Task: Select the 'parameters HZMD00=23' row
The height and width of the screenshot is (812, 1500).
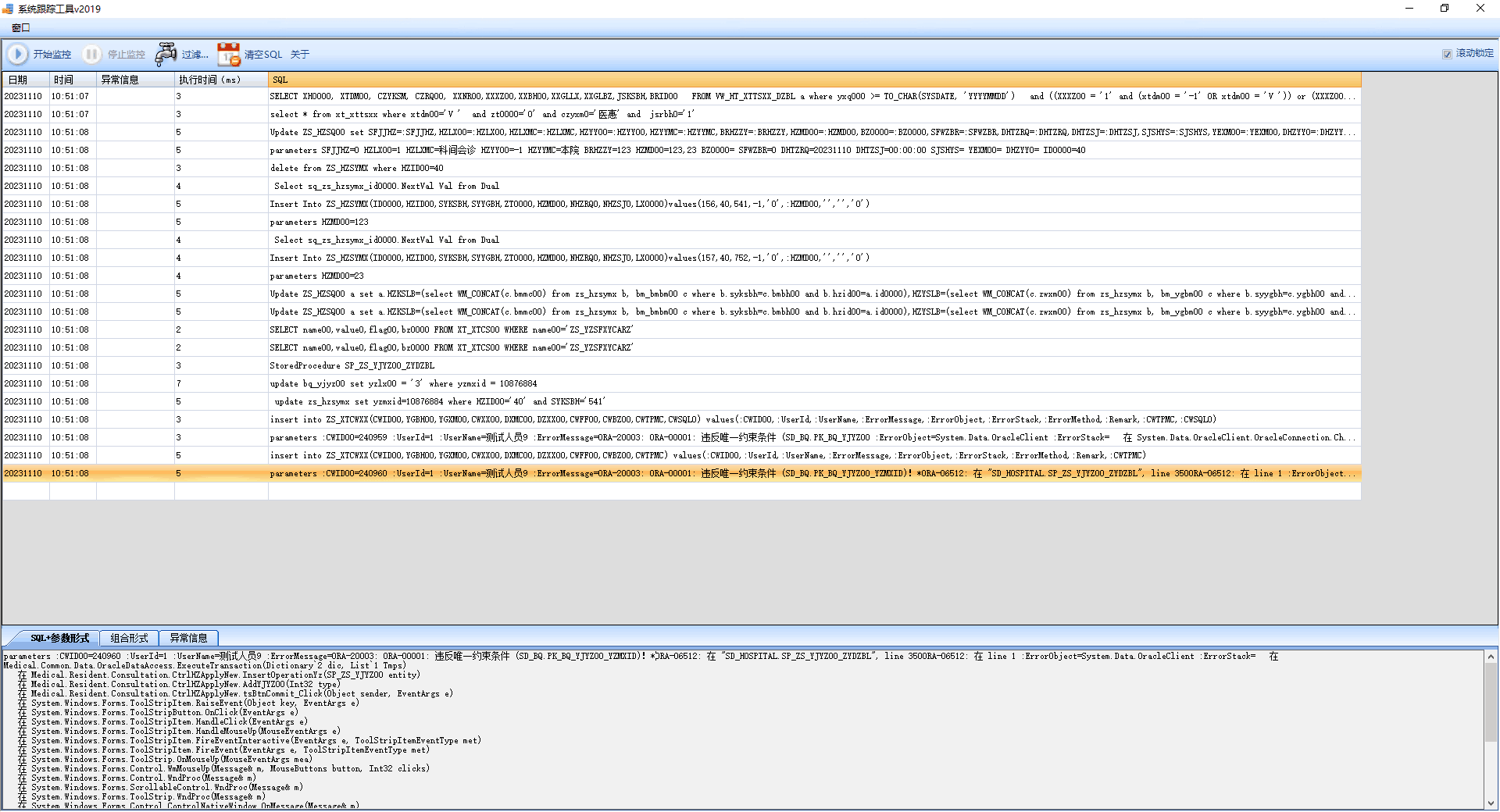Action: [x=681, y=276]
